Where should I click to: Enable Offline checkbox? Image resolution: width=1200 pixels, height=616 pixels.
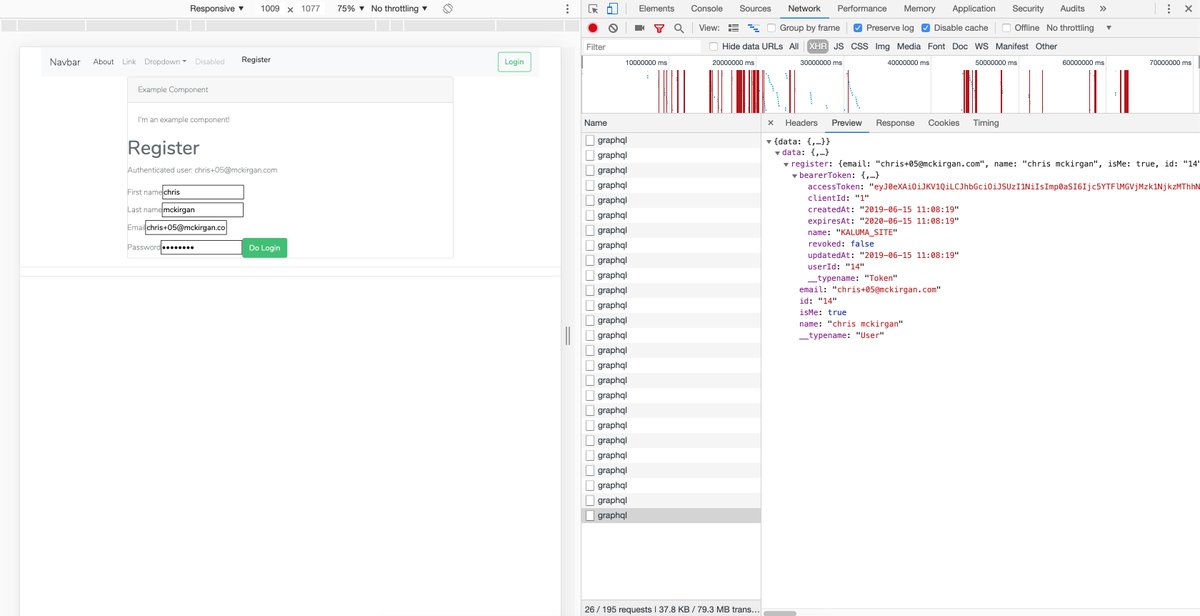(1007, 28)
